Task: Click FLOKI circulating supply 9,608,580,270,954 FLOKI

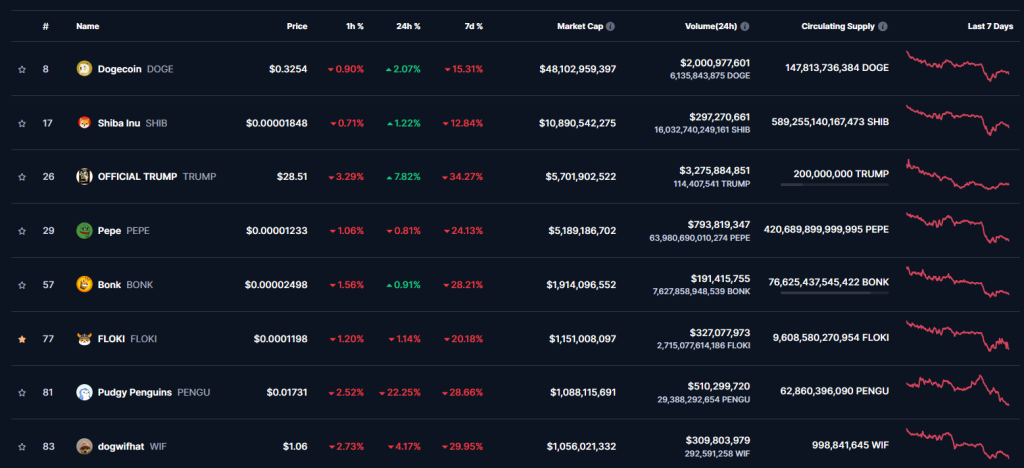Action: 831,338
